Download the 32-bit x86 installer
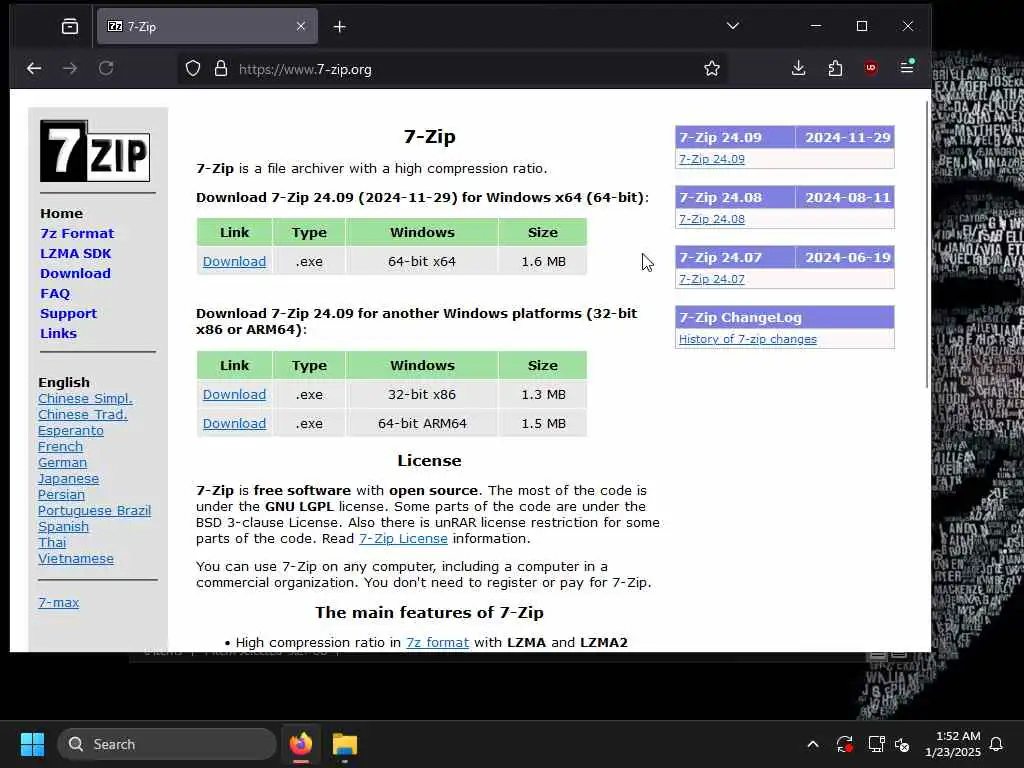 coord(234,394)
